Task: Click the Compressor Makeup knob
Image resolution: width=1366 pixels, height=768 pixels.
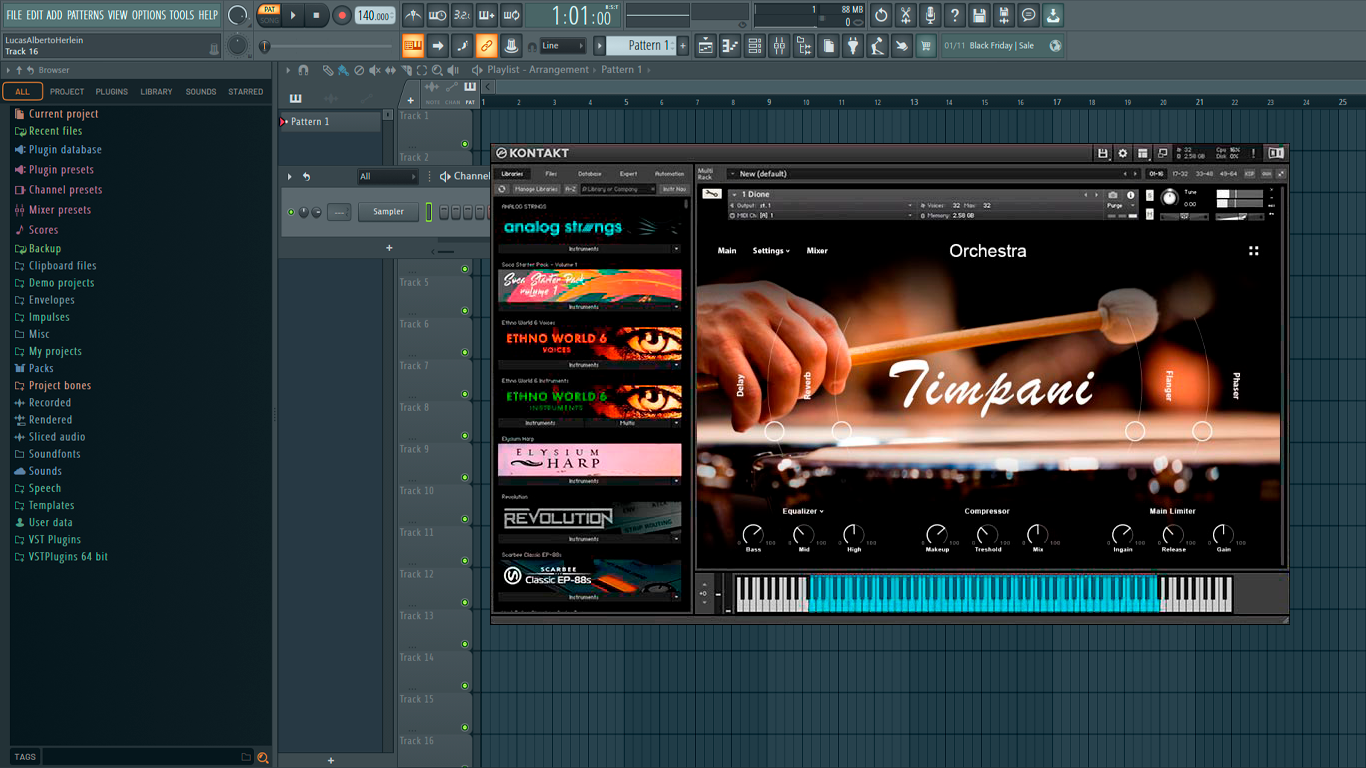Action: 937,534
